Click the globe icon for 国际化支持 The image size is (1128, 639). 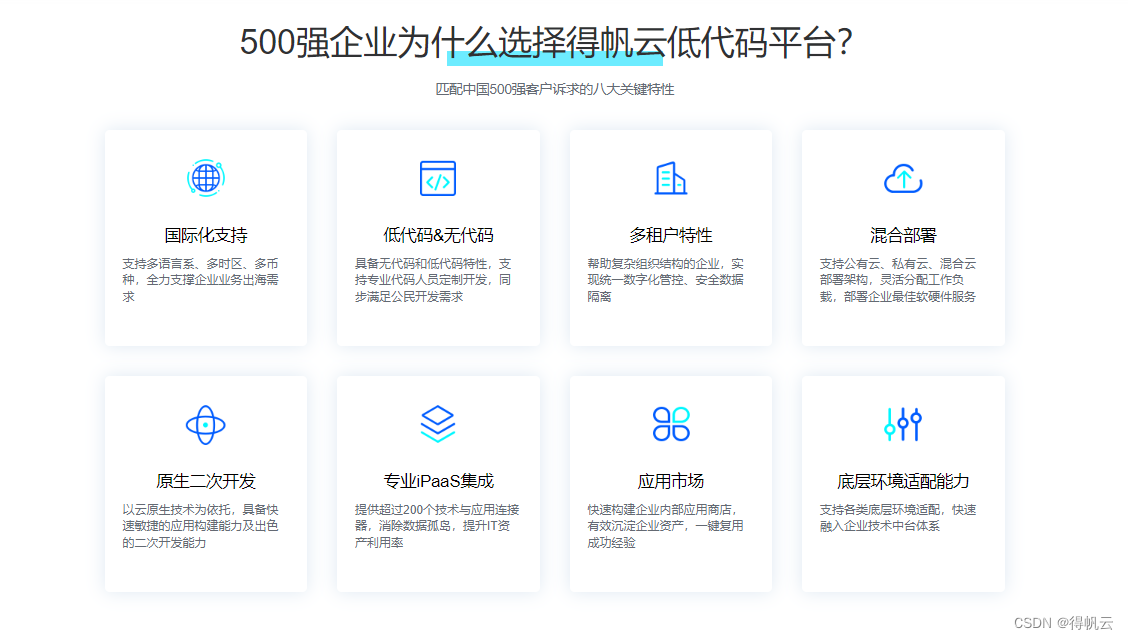point(206,178)
